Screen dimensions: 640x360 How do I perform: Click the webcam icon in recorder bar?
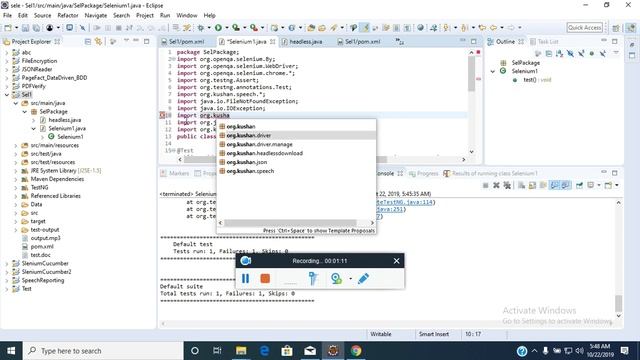[336, 278]
